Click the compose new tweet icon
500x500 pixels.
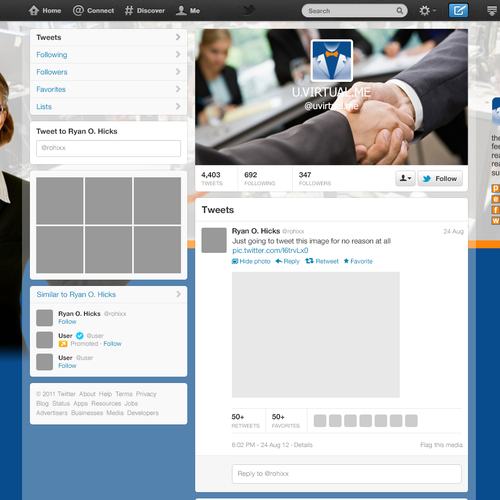click(458, 11)
